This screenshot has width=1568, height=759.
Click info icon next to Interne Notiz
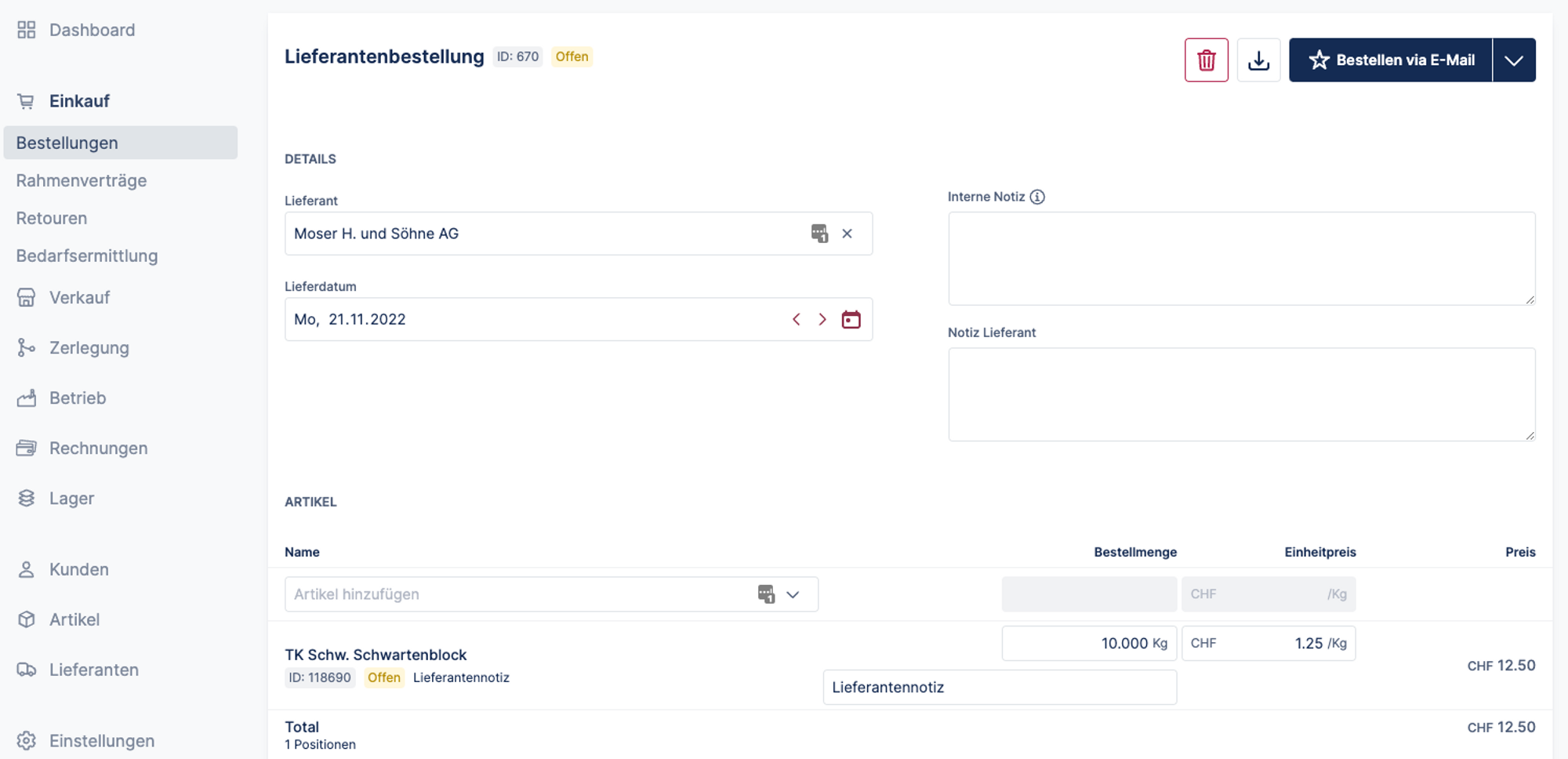pyautogui.click(x=1037, y=197)
